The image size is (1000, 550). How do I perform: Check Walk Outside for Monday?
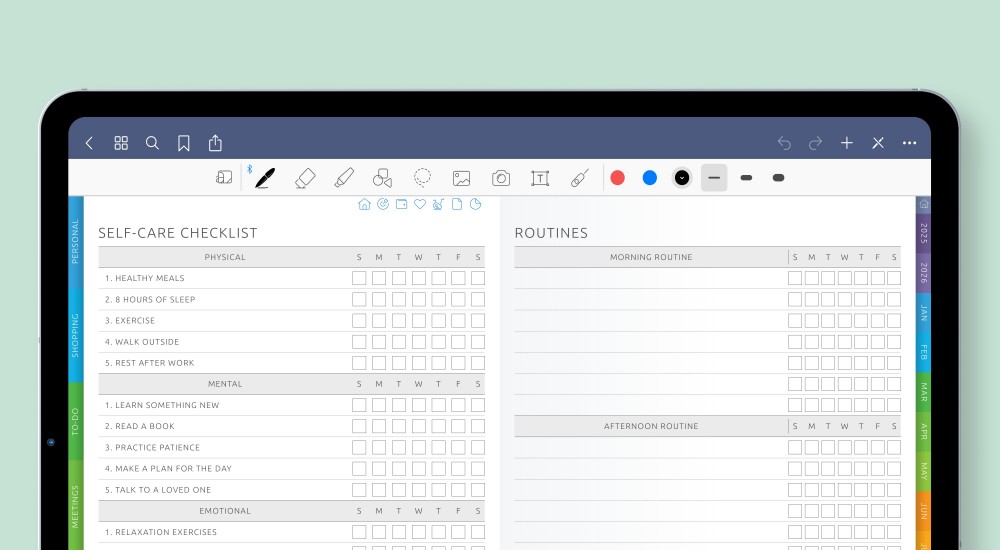(x=379, y=342)
